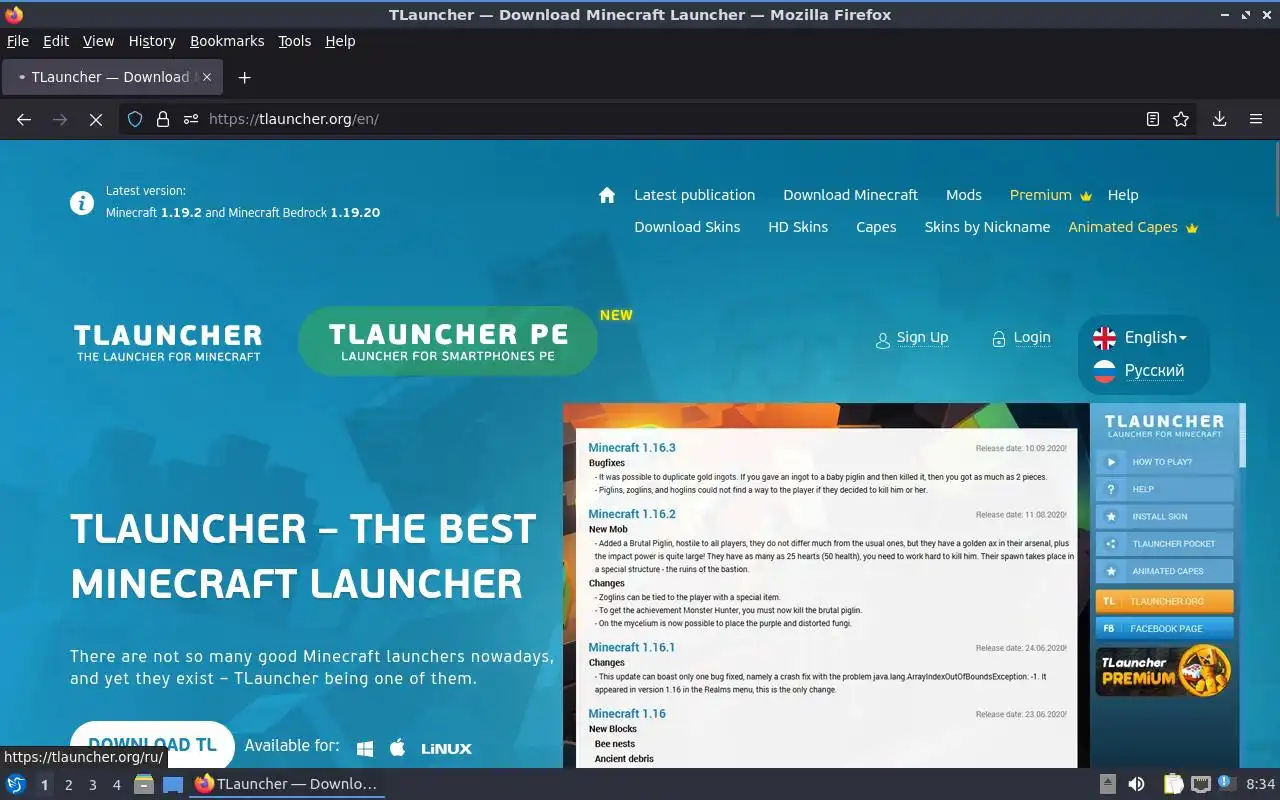
Task: Open the Firefox hamburger application menu
Action: coord(1256,119)
